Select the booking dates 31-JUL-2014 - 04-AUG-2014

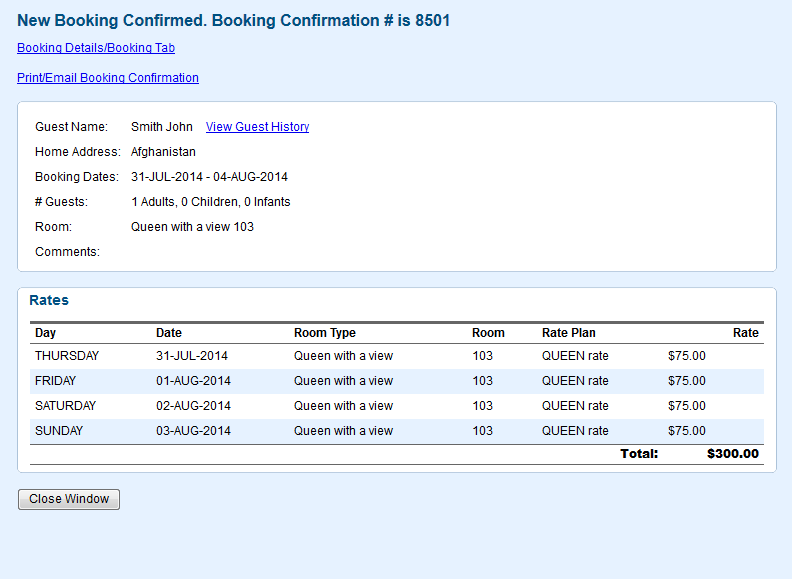tap(209, 177)
